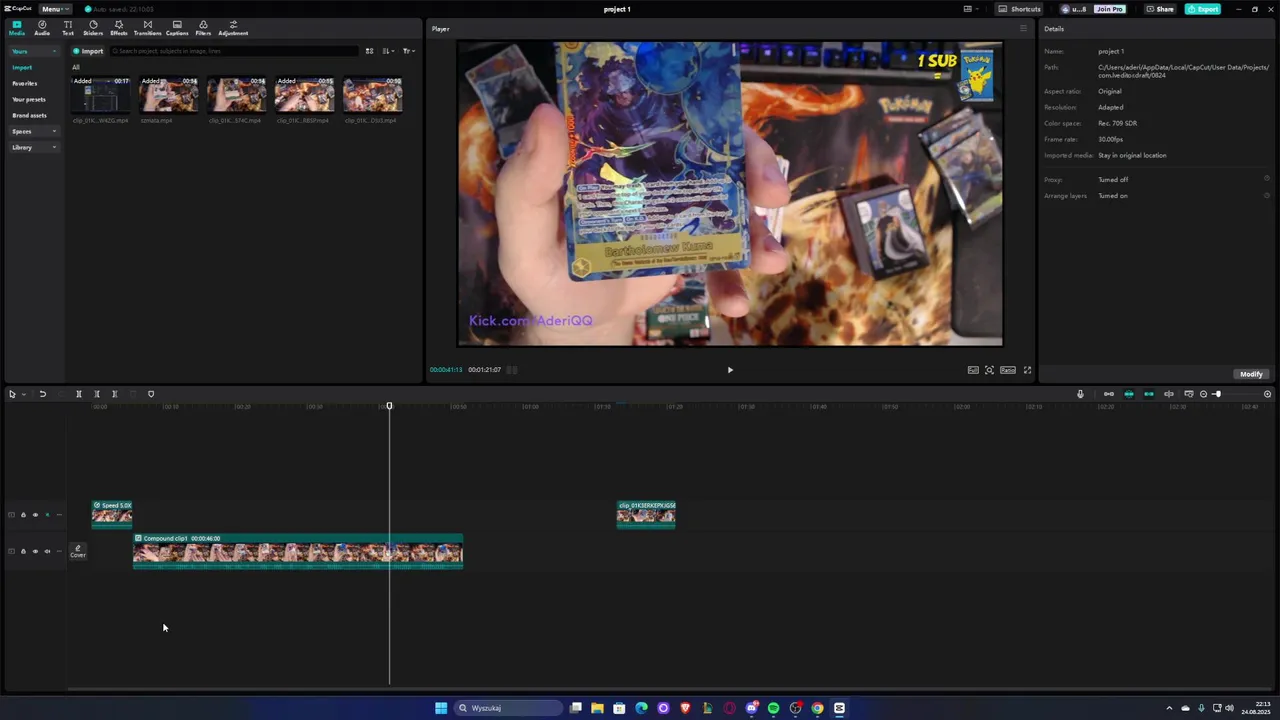Image resolution: width=1280 pixels, height=720 pixels.
Task: Open the media sort dropdown
Action: click(388, 51)
